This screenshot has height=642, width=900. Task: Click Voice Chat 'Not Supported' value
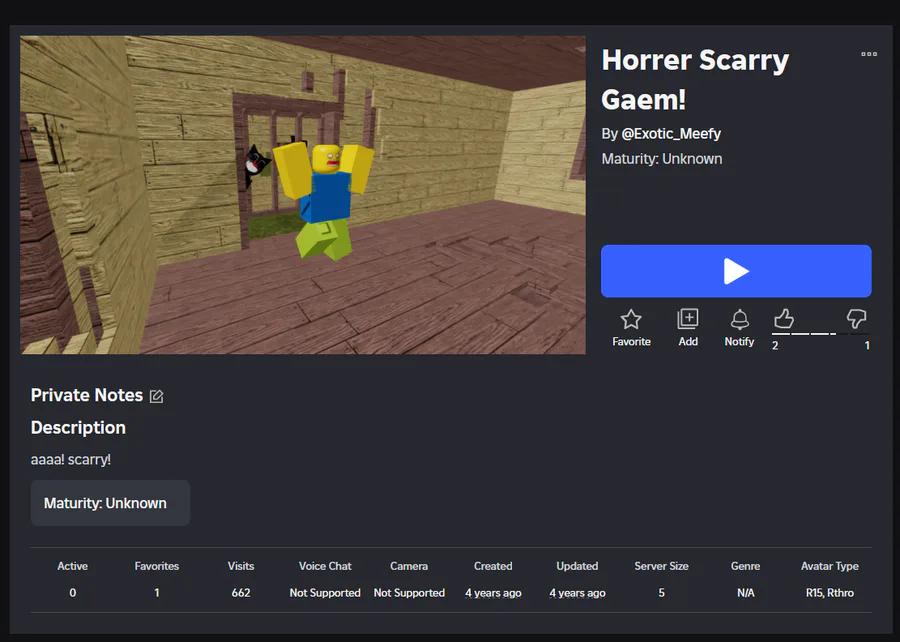[x=325, y=593]
